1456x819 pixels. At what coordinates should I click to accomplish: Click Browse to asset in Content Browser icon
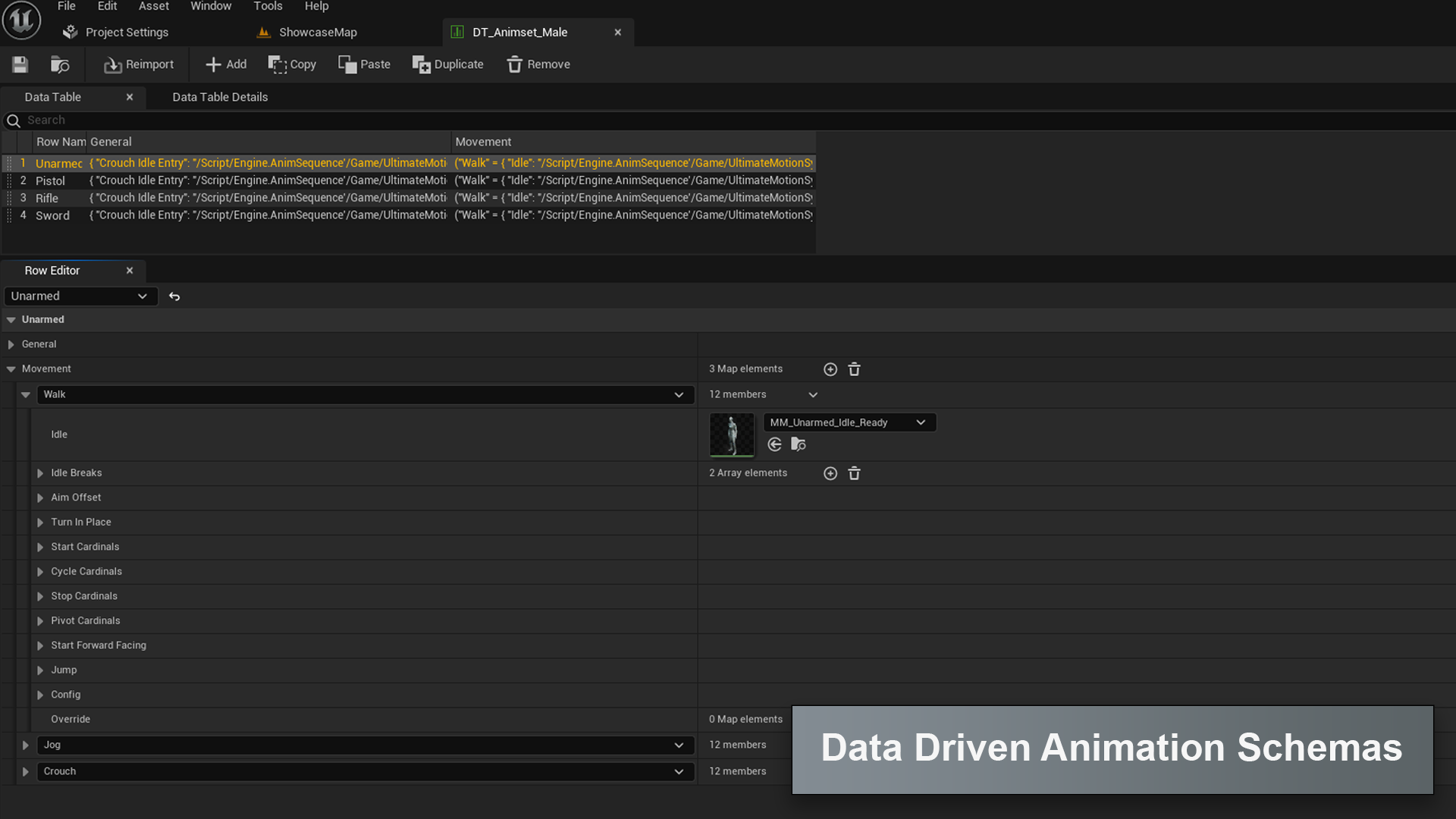pos(59,64)
